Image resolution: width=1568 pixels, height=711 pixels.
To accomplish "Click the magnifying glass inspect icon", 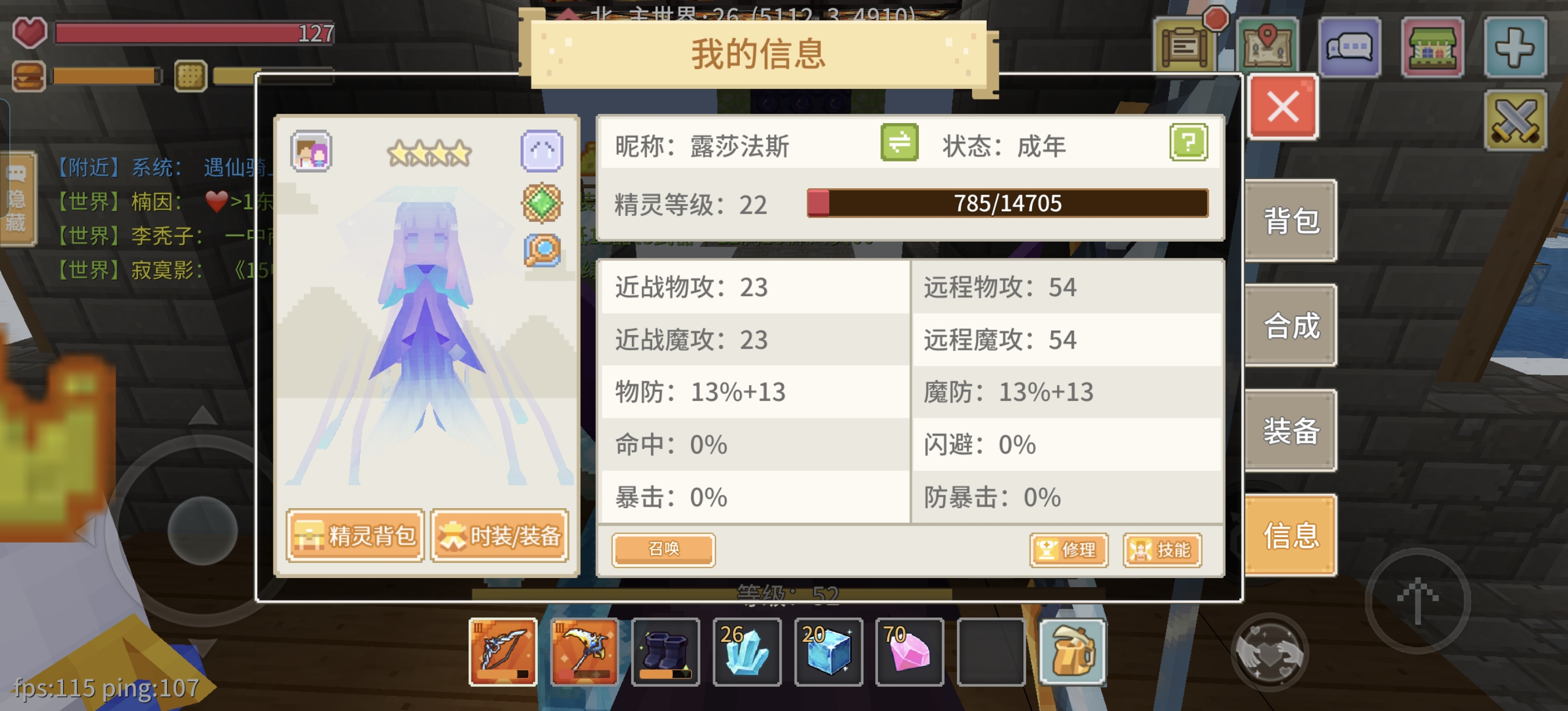I will click(x=541, y=250).
